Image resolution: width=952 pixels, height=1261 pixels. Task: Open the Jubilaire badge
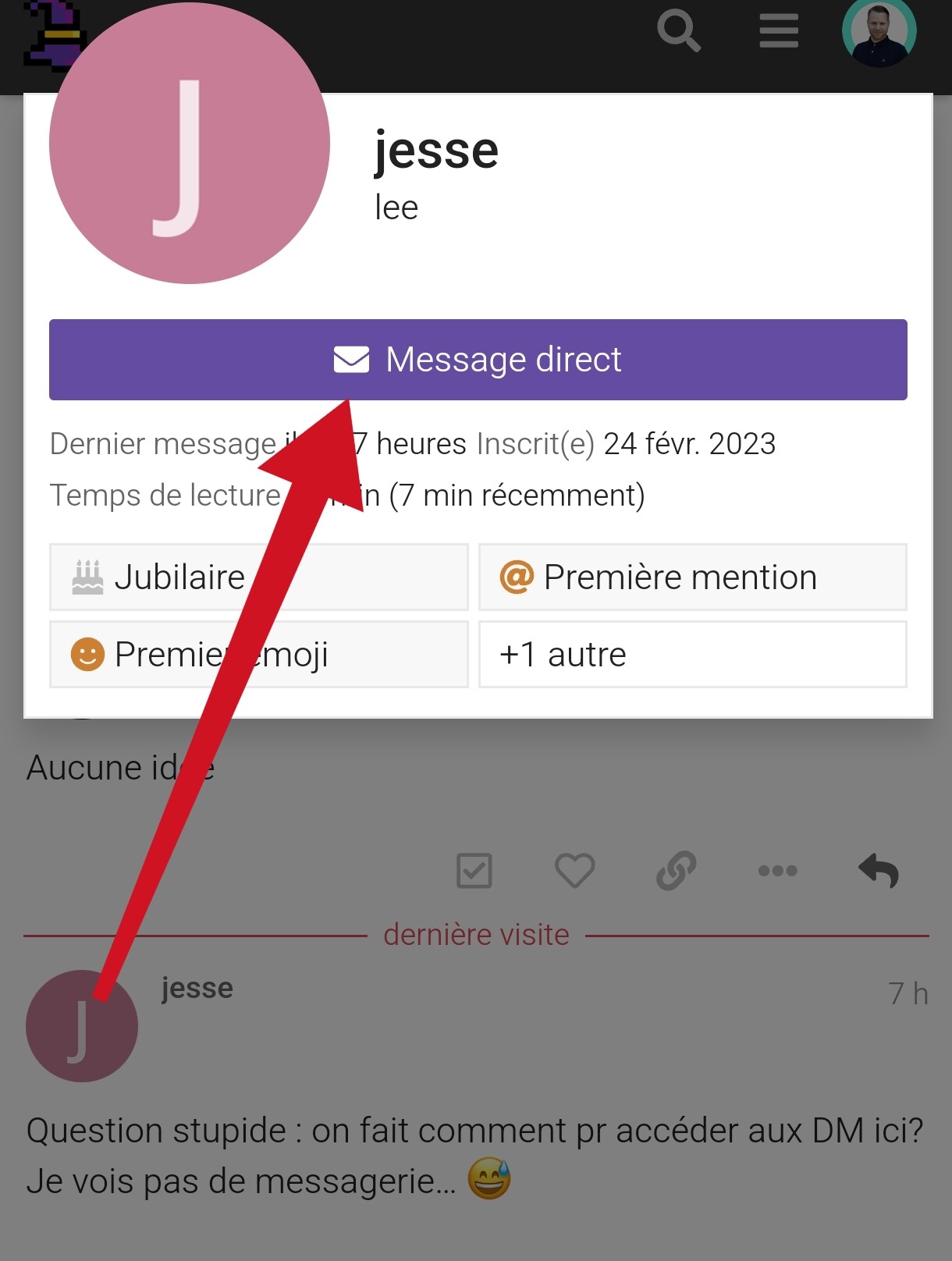[x=259, y=577]
